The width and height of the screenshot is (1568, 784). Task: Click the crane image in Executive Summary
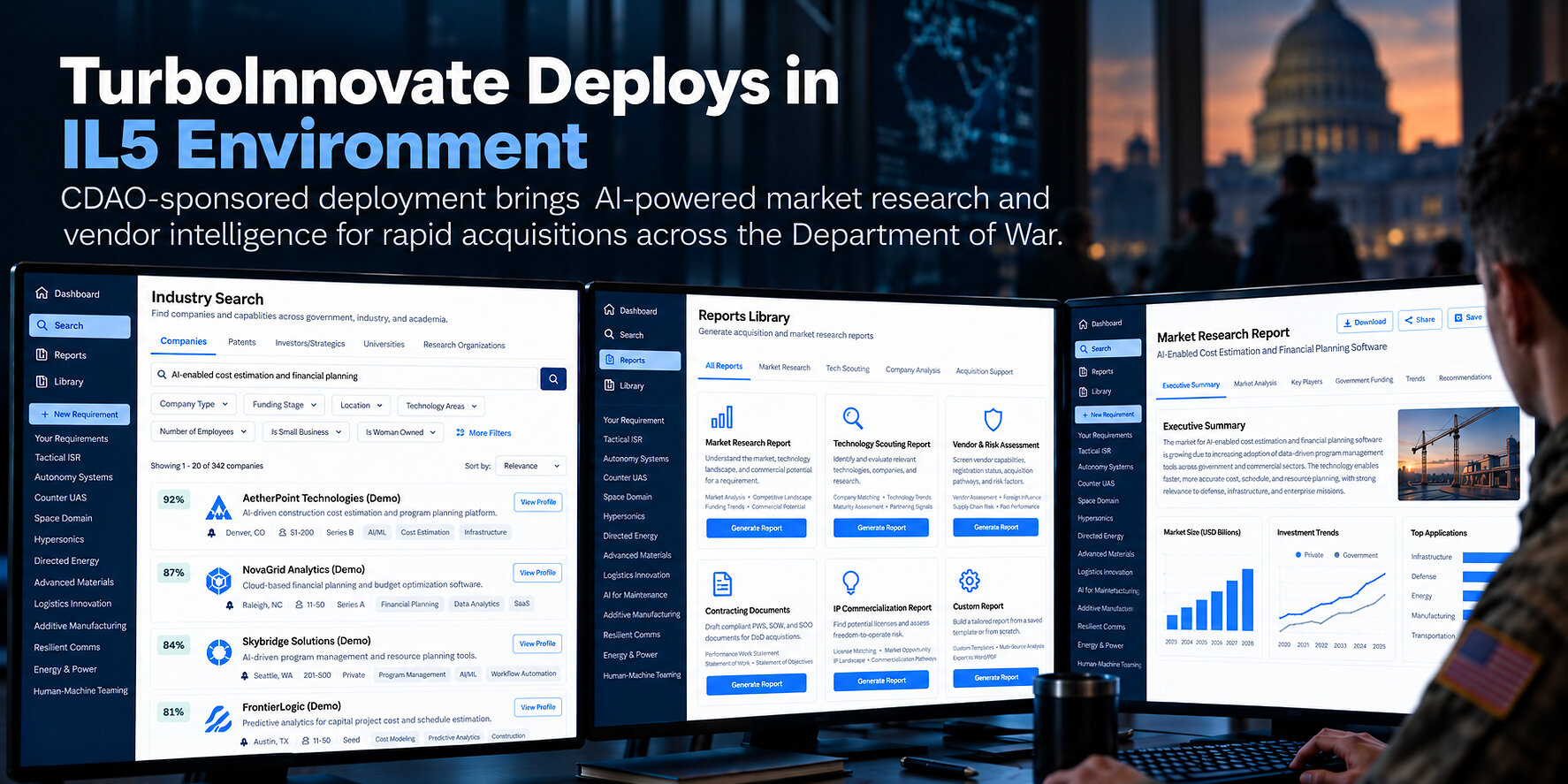pos(1458,453)
